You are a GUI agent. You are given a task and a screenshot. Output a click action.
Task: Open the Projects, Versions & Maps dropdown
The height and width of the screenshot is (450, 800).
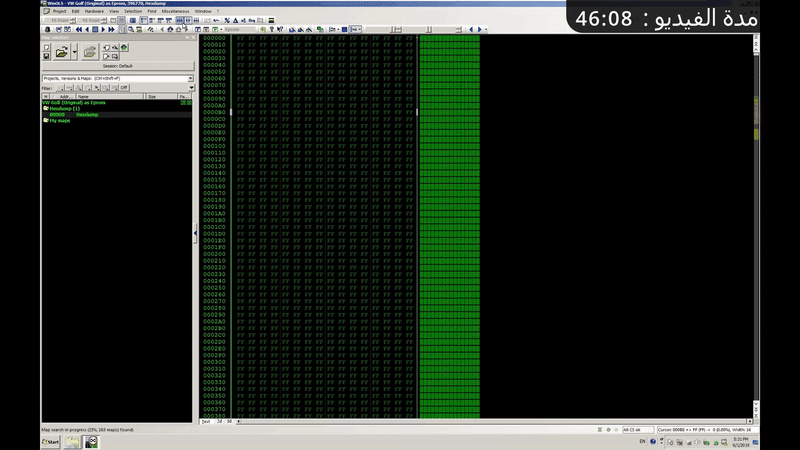coord(189,78)
